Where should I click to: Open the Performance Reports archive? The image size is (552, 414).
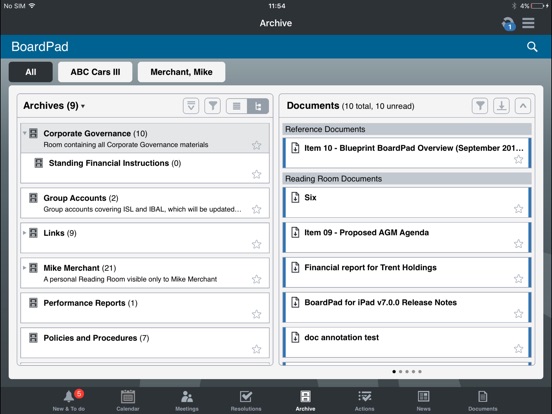145,308
